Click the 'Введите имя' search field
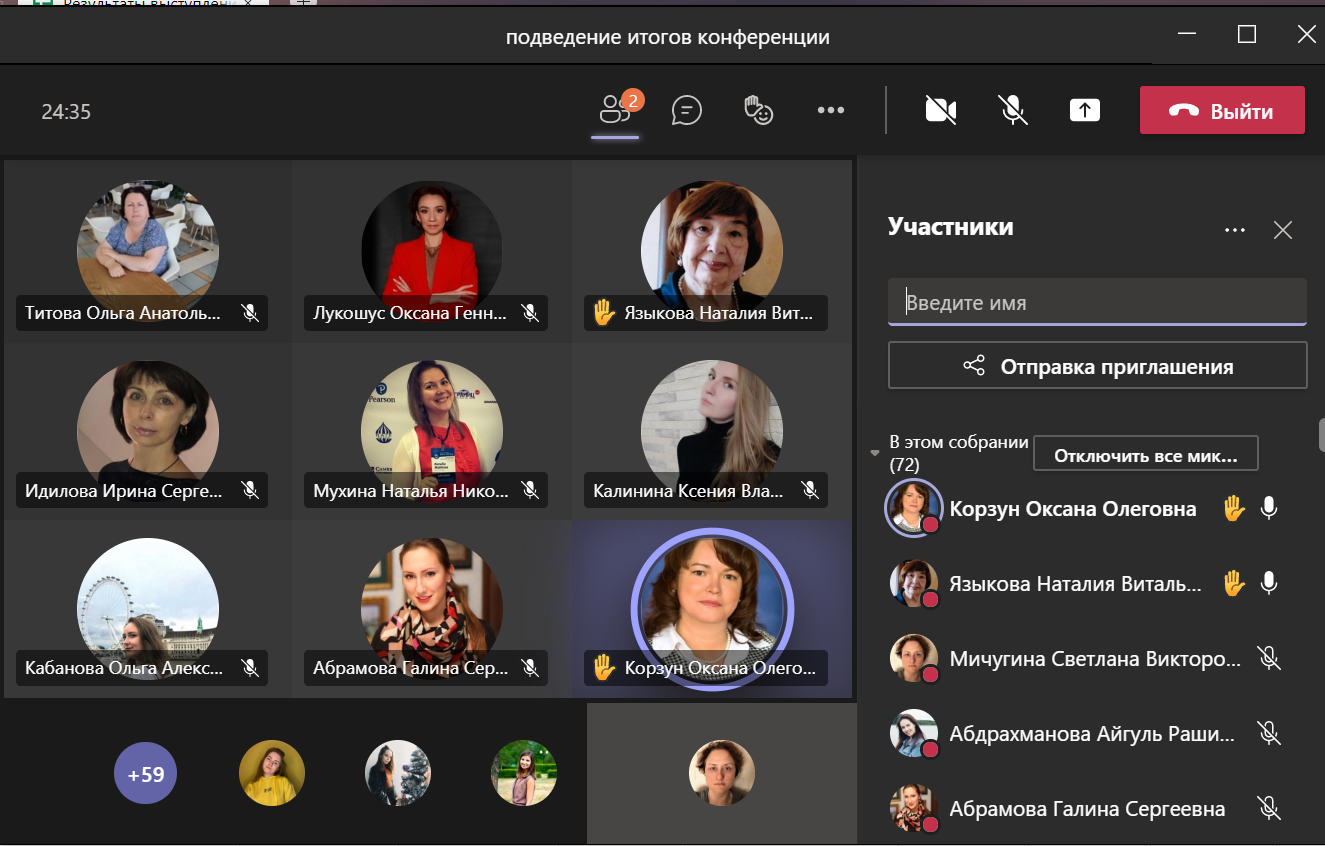Viewport: 1325px width, 846px height. pyautogui.click(x=1097, y=302)
